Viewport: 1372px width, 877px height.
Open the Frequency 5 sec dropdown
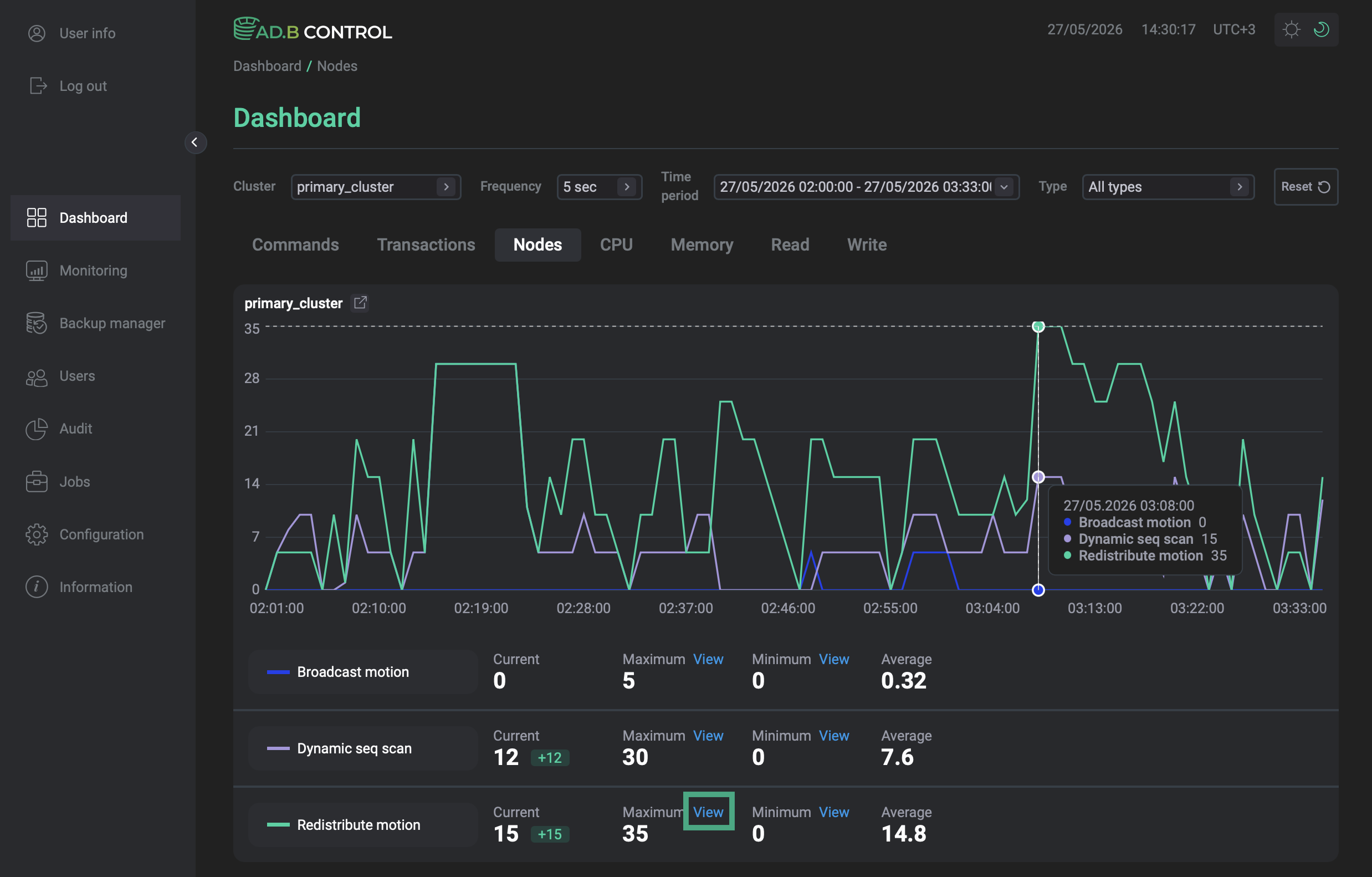click(x=600, y=187)
